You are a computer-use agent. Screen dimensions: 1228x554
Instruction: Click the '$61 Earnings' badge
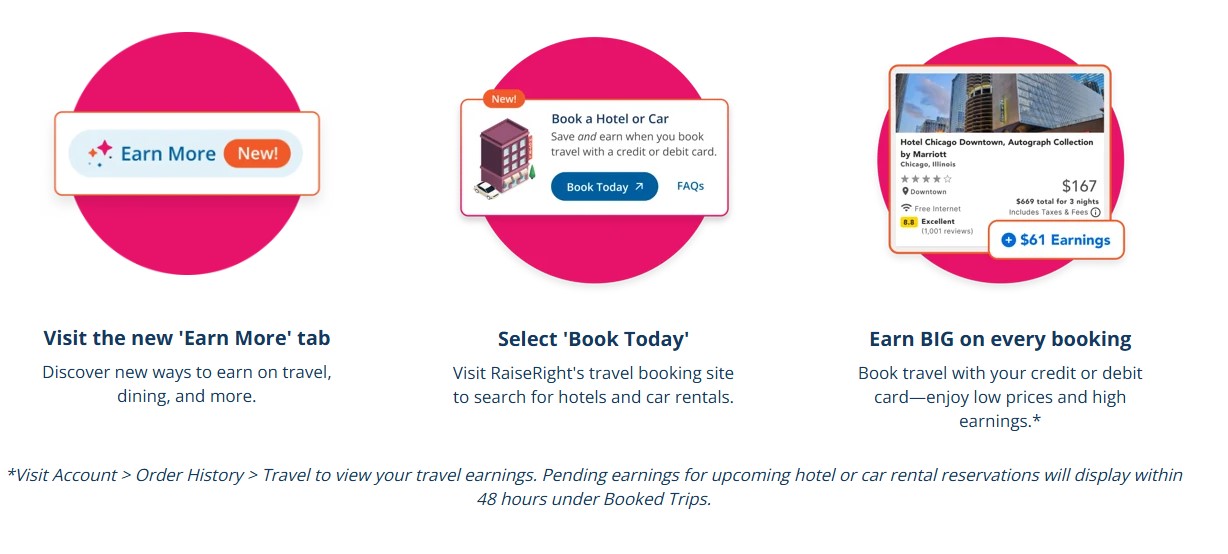tap(1056, 240)
